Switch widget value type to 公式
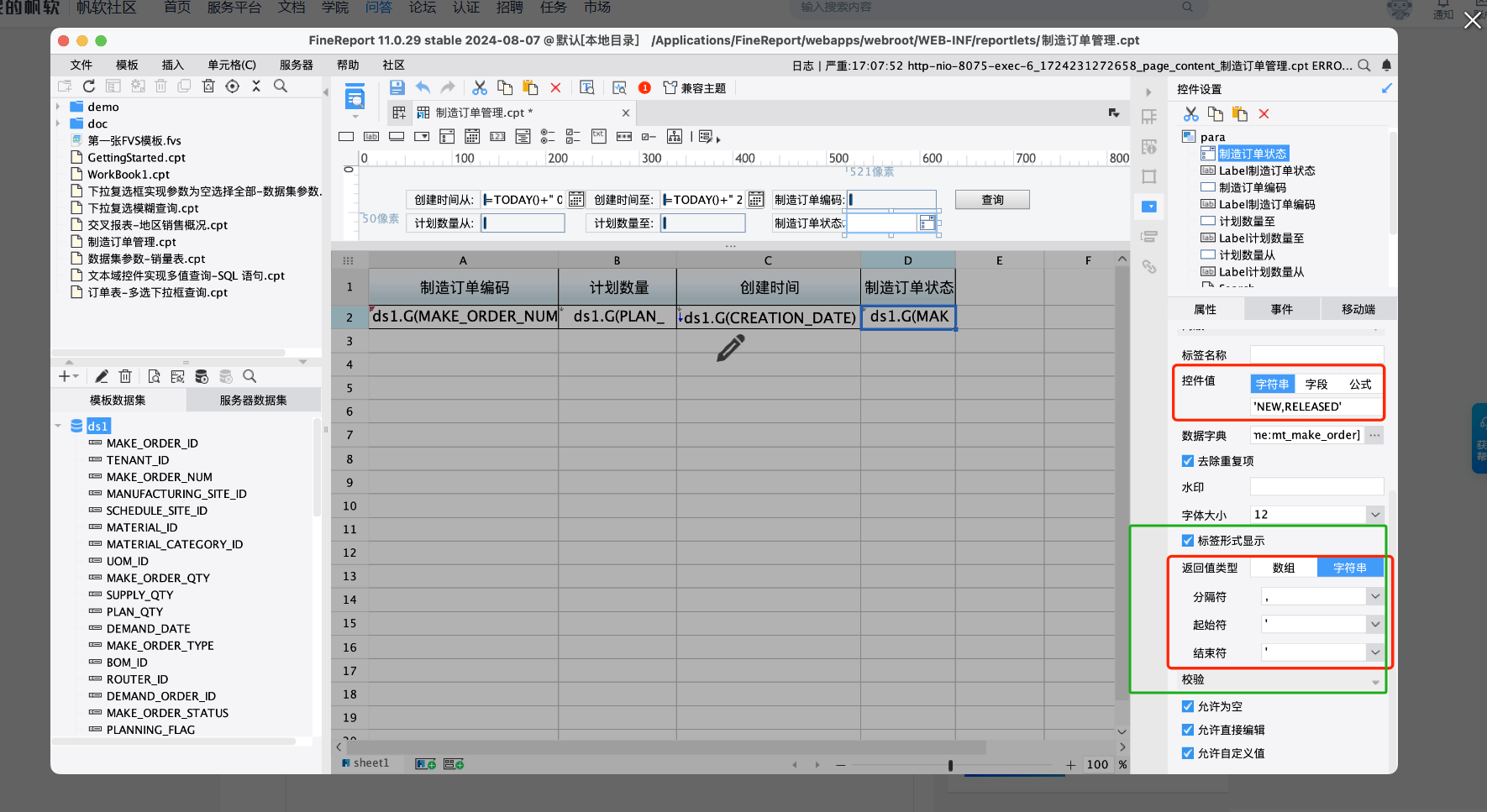 pyautogui.click(x=1360, y=384)
